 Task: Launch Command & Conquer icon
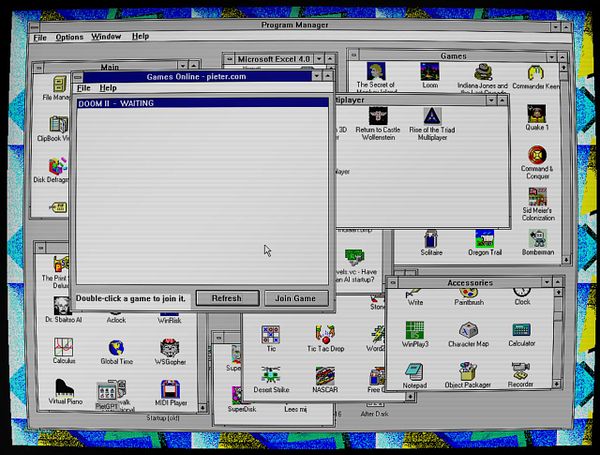tap(537, 155)
